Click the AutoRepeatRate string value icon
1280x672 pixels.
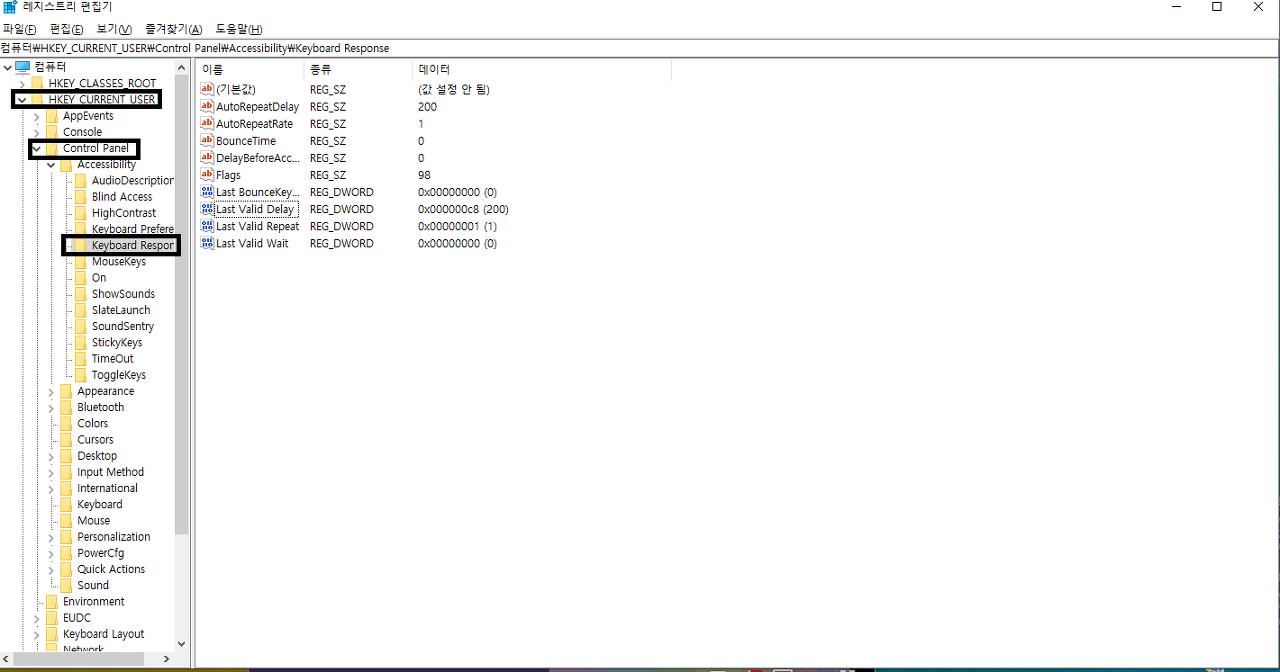click(208, 123)
